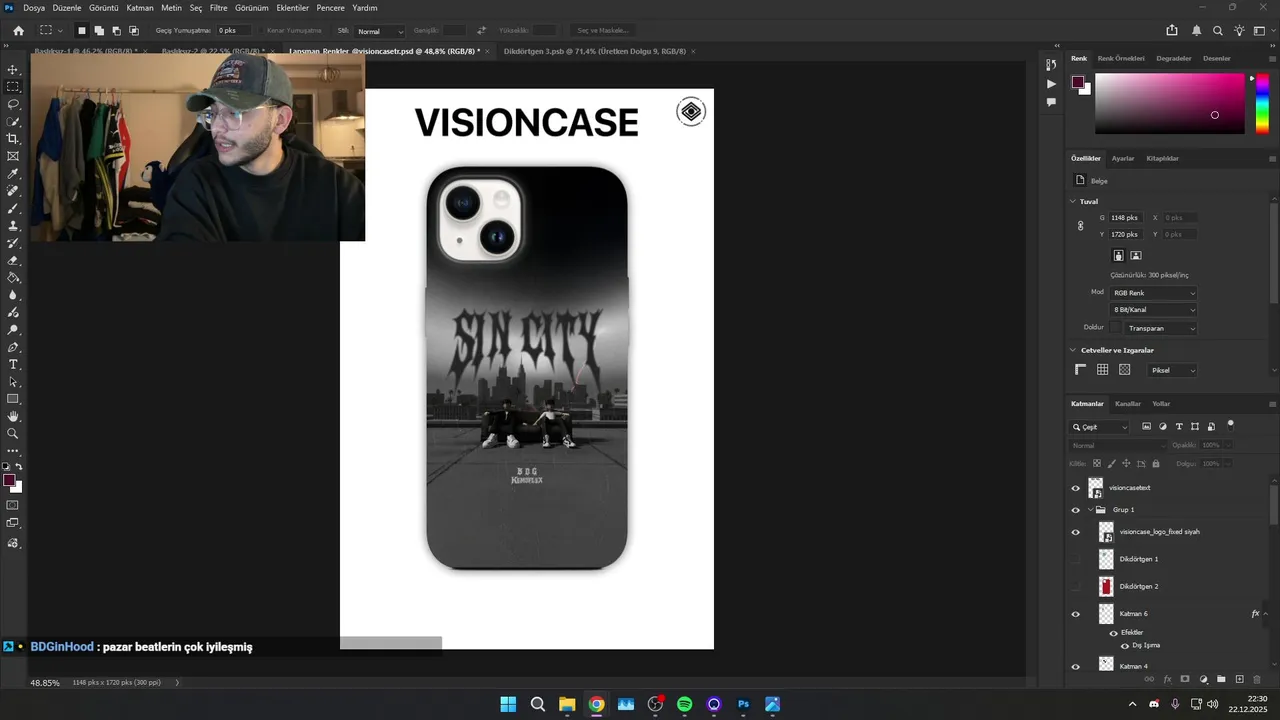Switch to the Ayarlar tab

point(1123,158)
